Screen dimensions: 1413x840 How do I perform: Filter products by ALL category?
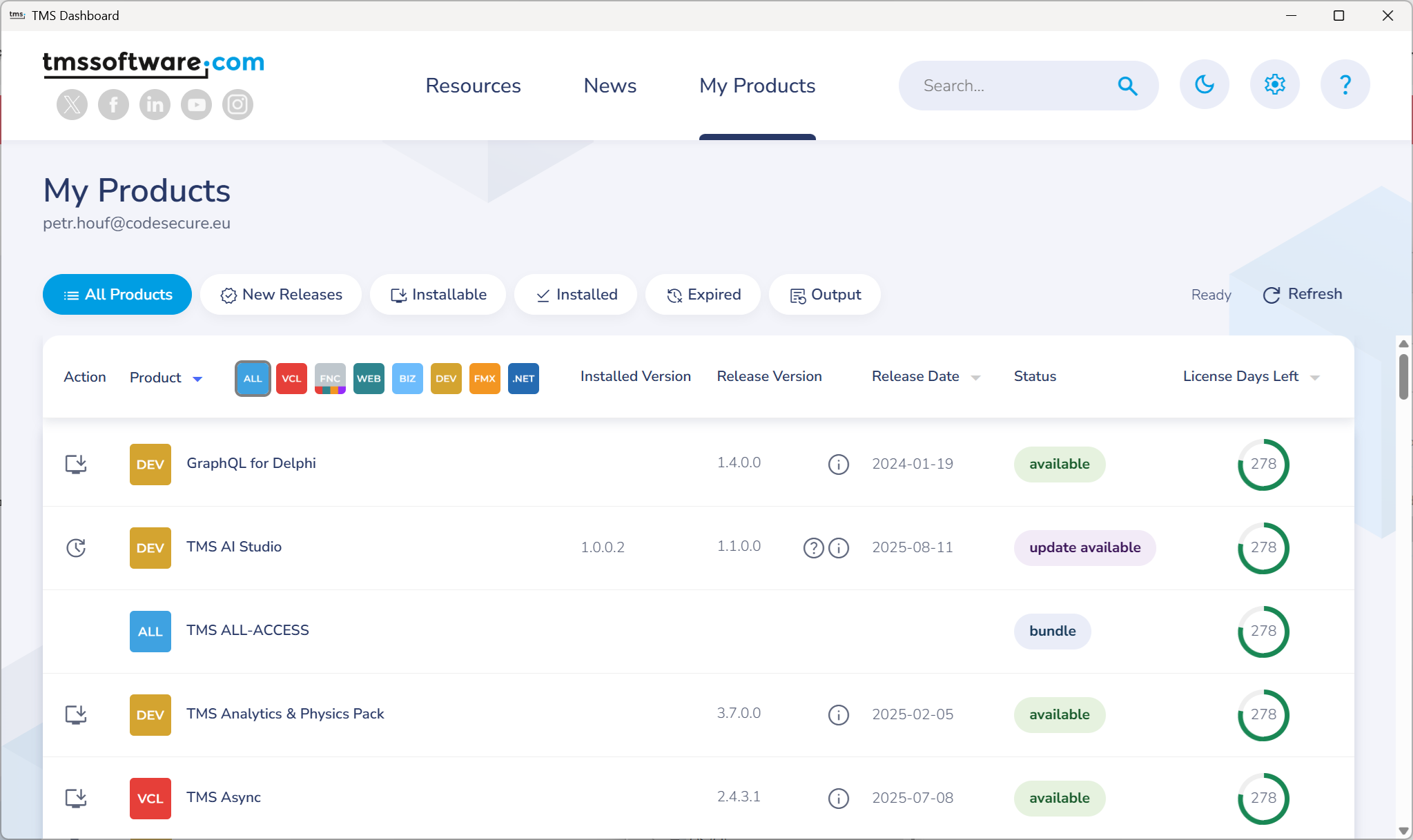click(253, 378)
